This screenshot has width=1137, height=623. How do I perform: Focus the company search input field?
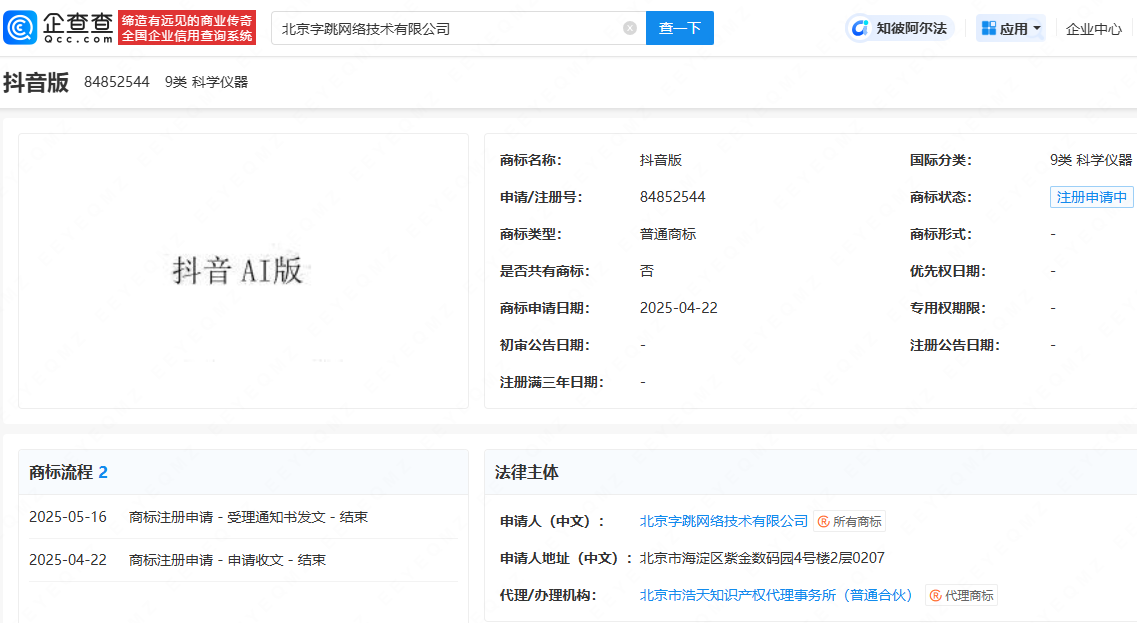click(x=458, y=28)
